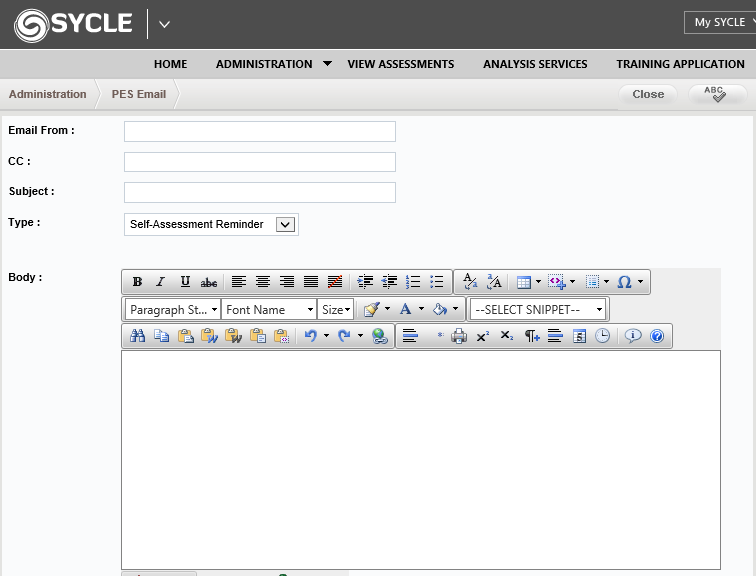Expand the Font Name dropdown
The width and height of the screenshot is (756, 576).
click(x=269, y=310)
